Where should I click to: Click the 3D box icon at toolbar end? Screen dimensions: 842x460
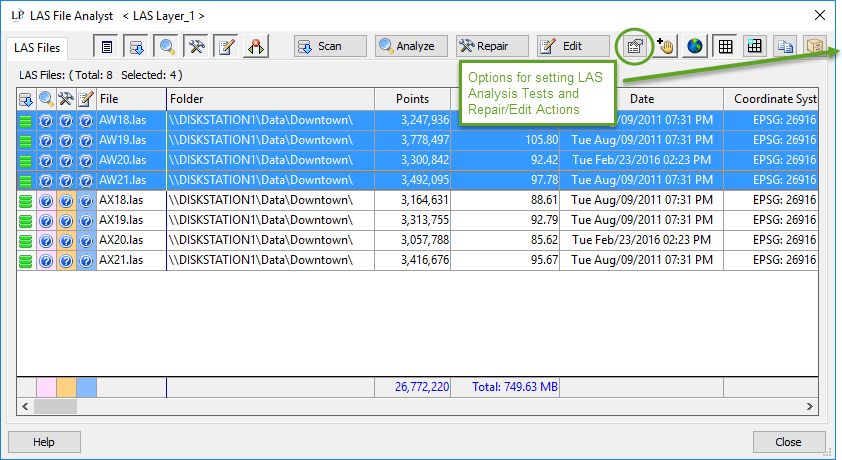click(815, 47)
